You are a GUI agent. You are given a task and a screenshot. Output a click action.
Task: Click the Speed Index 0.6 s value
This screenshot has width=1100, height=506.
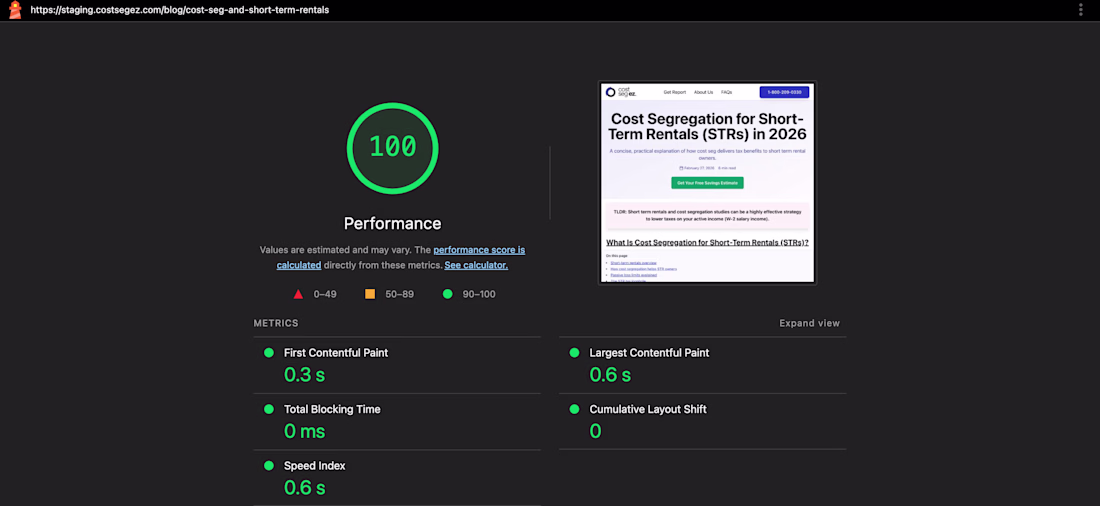click(304, 488)
